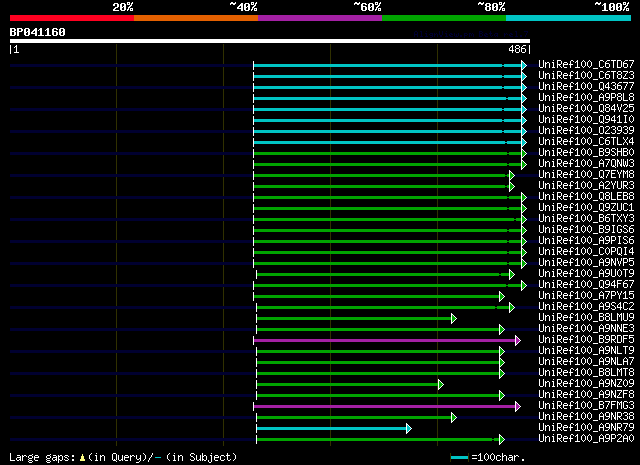Image resolution: width=640 pixels, height=465 pixels.
Task: Open the UniRef100_C6T8Z3 hit label
Action: pyautogui.click(x=586, y=75)
